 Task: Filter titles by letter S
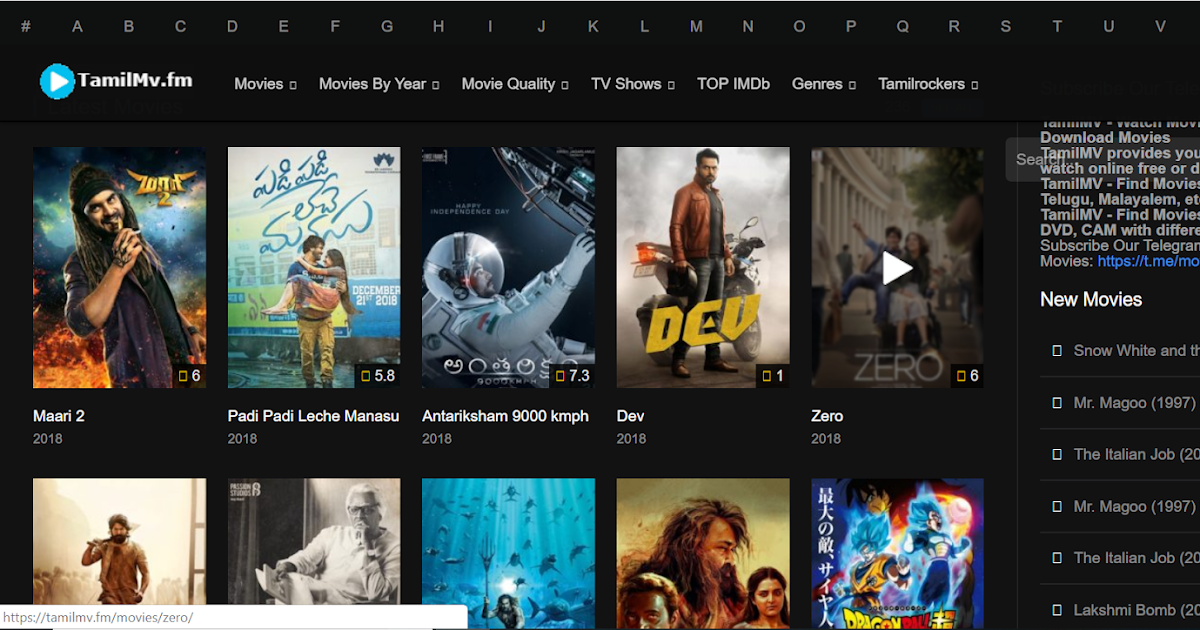[x=1006, y=26]
